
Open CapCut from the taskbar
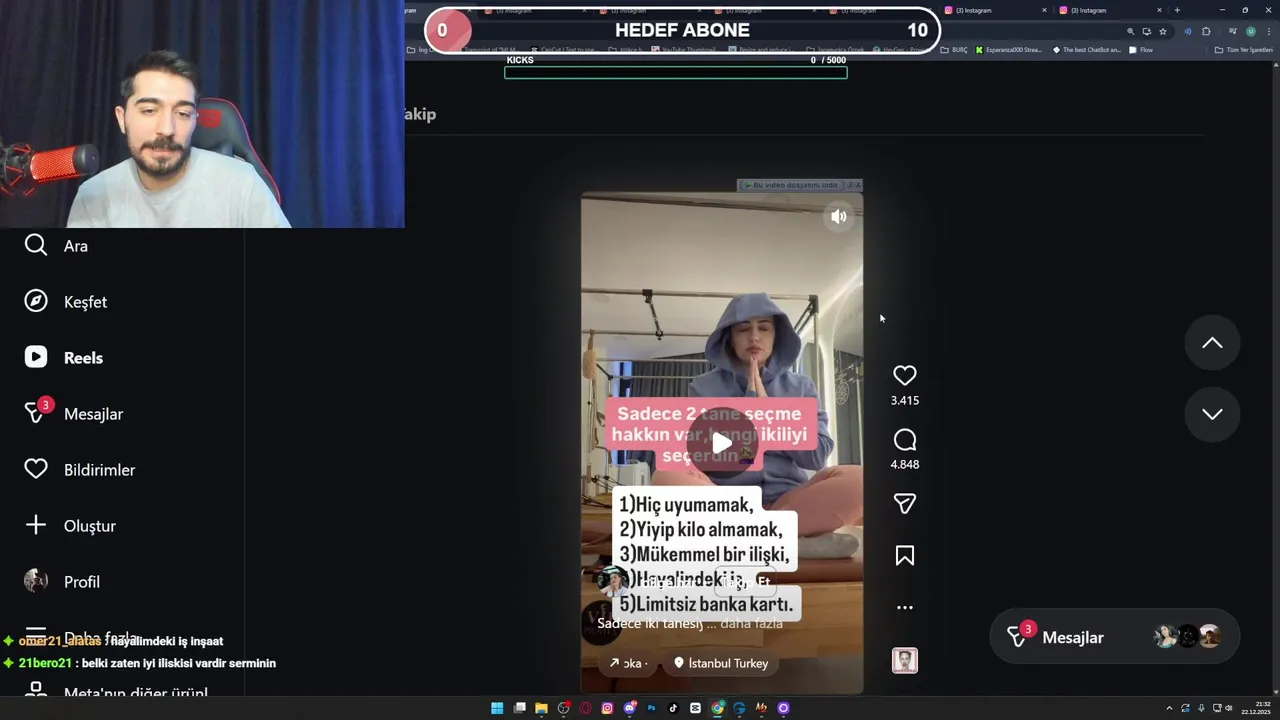coord(695,708)
